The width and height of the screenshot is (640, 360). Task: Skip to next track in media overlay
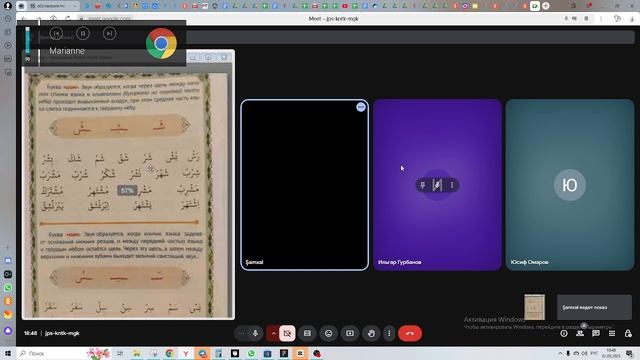pyautogui.click(x=109, y=33)
